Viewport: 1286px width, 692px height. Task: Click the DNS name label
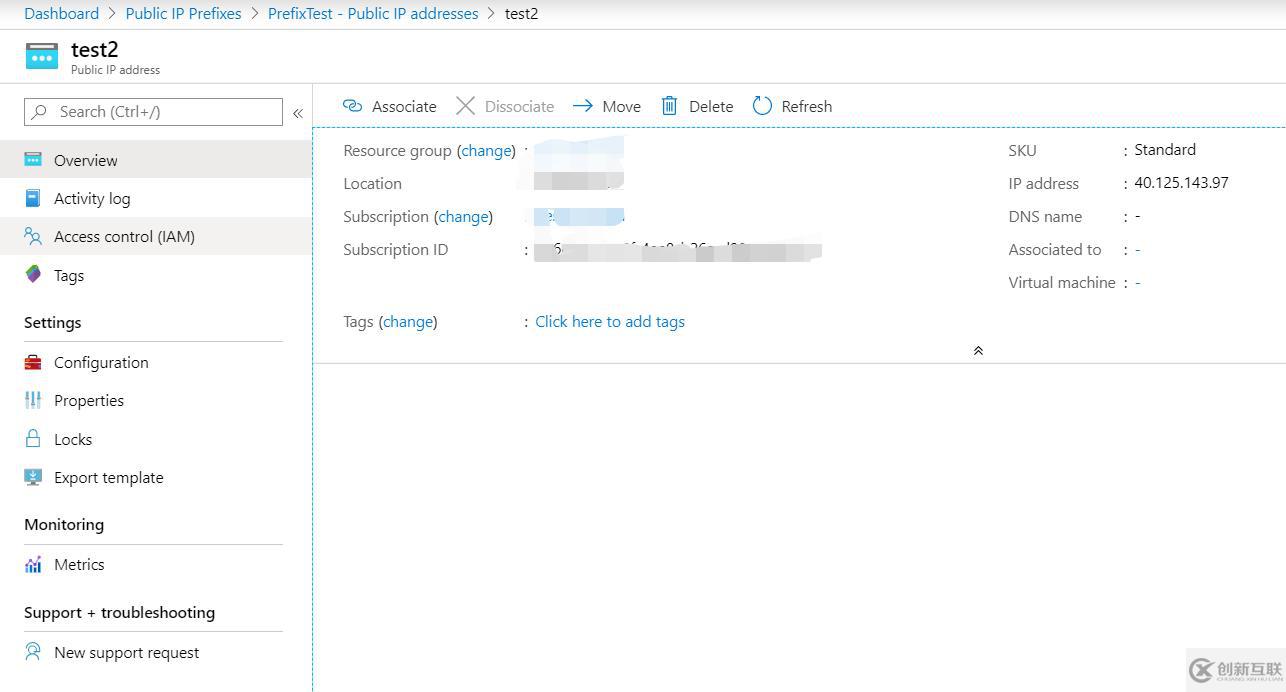click(x=1045, y=217)
